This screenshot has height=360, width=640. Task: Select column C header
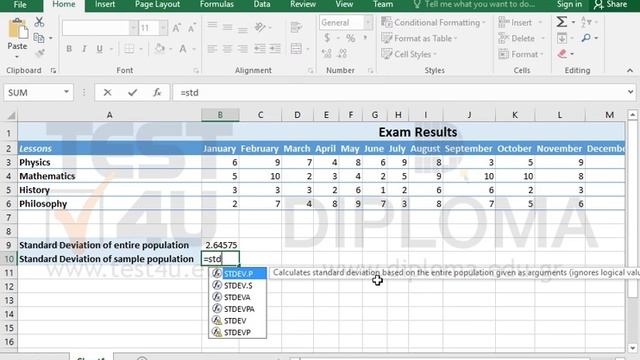click(x=260, y=115)
